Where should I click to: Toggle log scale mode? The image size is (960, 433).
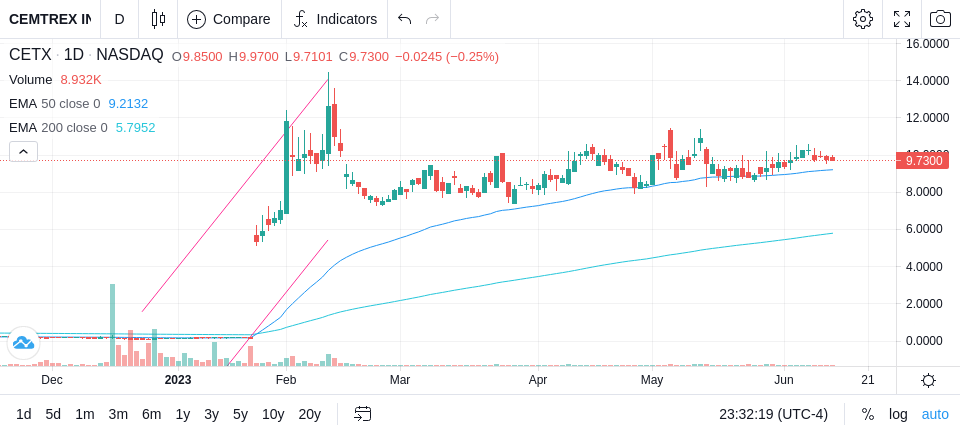tap(898, 415)
